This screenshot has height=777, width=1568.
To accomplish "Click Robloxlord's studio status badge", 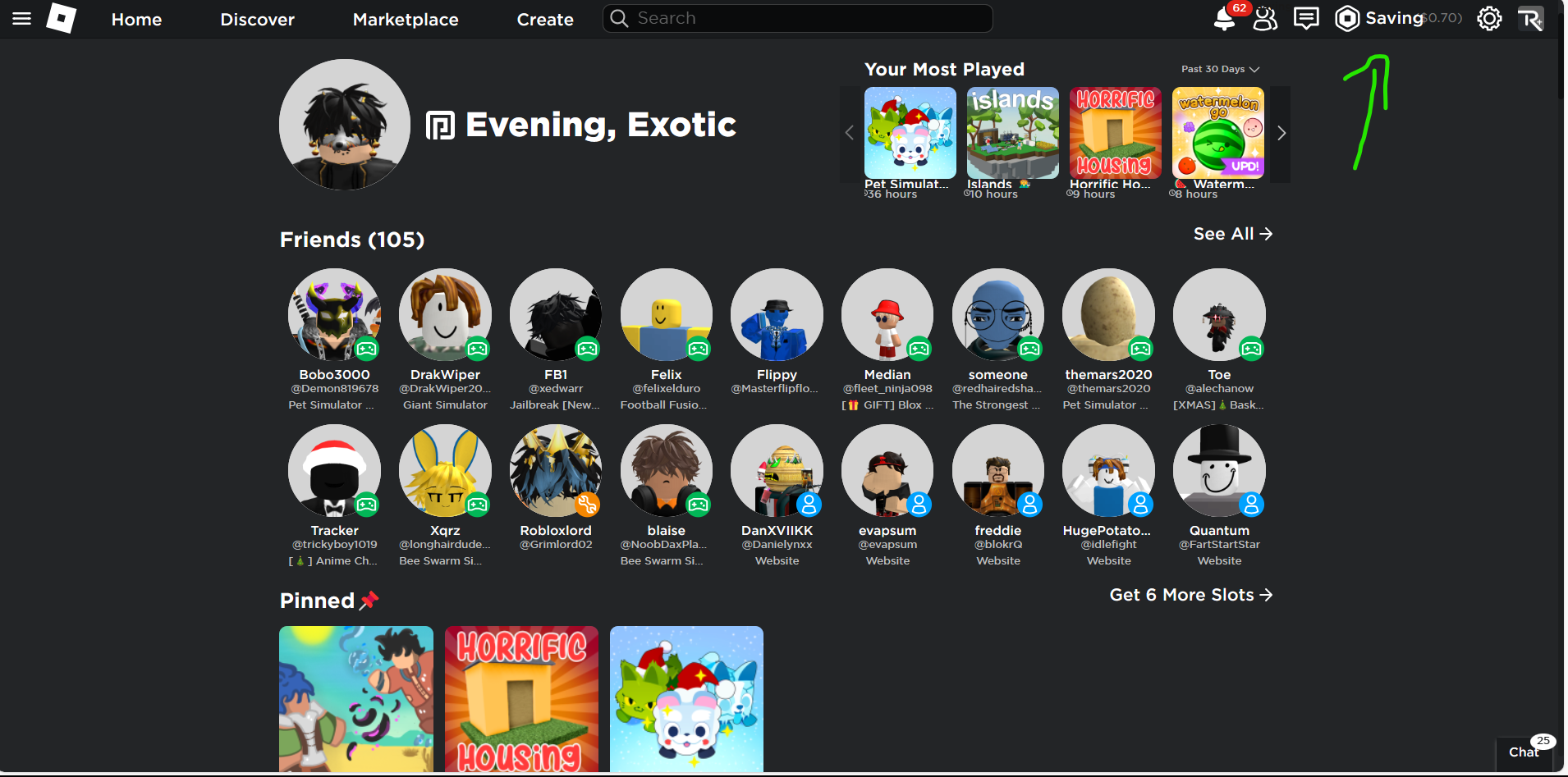I will pos(588,505).
